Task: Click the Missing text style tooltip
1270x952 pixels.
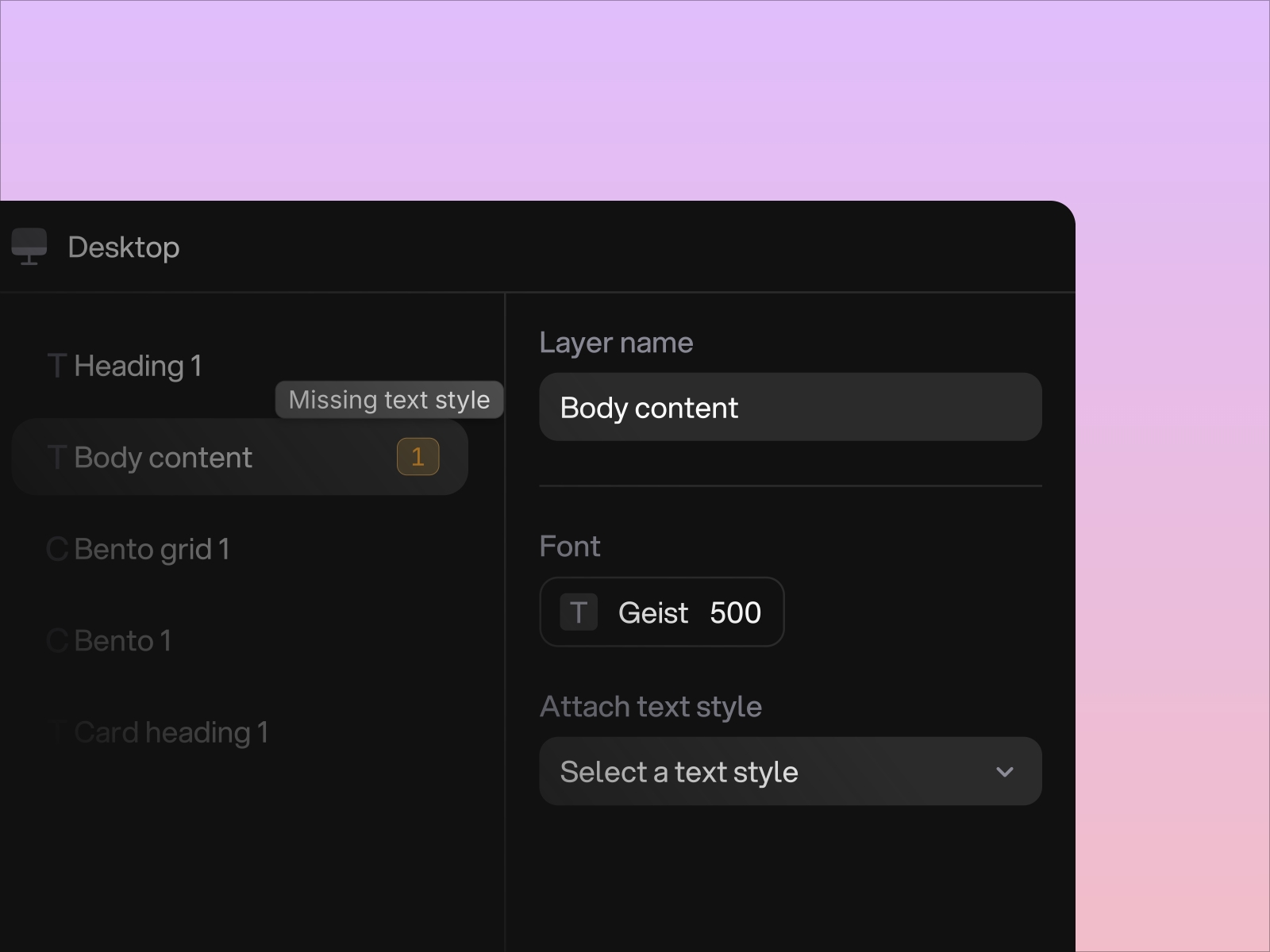Action: pyautogui.click(x=389, y=399)
